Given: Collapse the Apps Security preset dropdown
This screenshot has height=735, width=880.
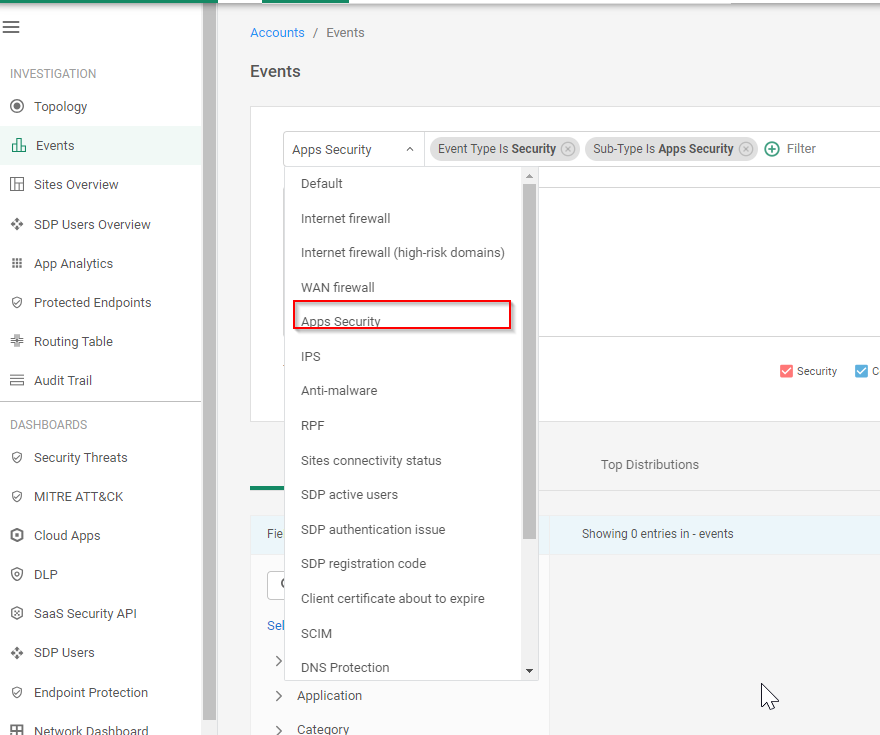Looking at the screenshot, I should (409, 150).
